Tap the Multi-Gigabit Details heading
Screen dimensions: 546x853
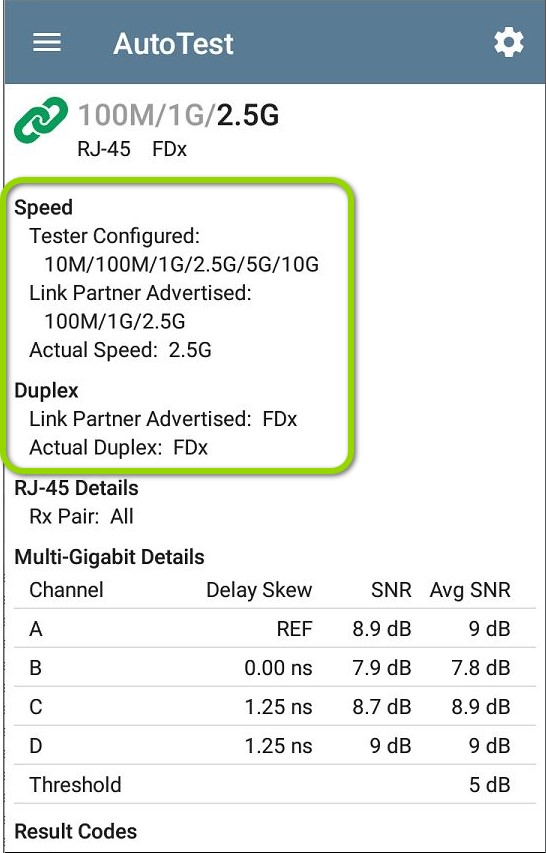point(109,557)
